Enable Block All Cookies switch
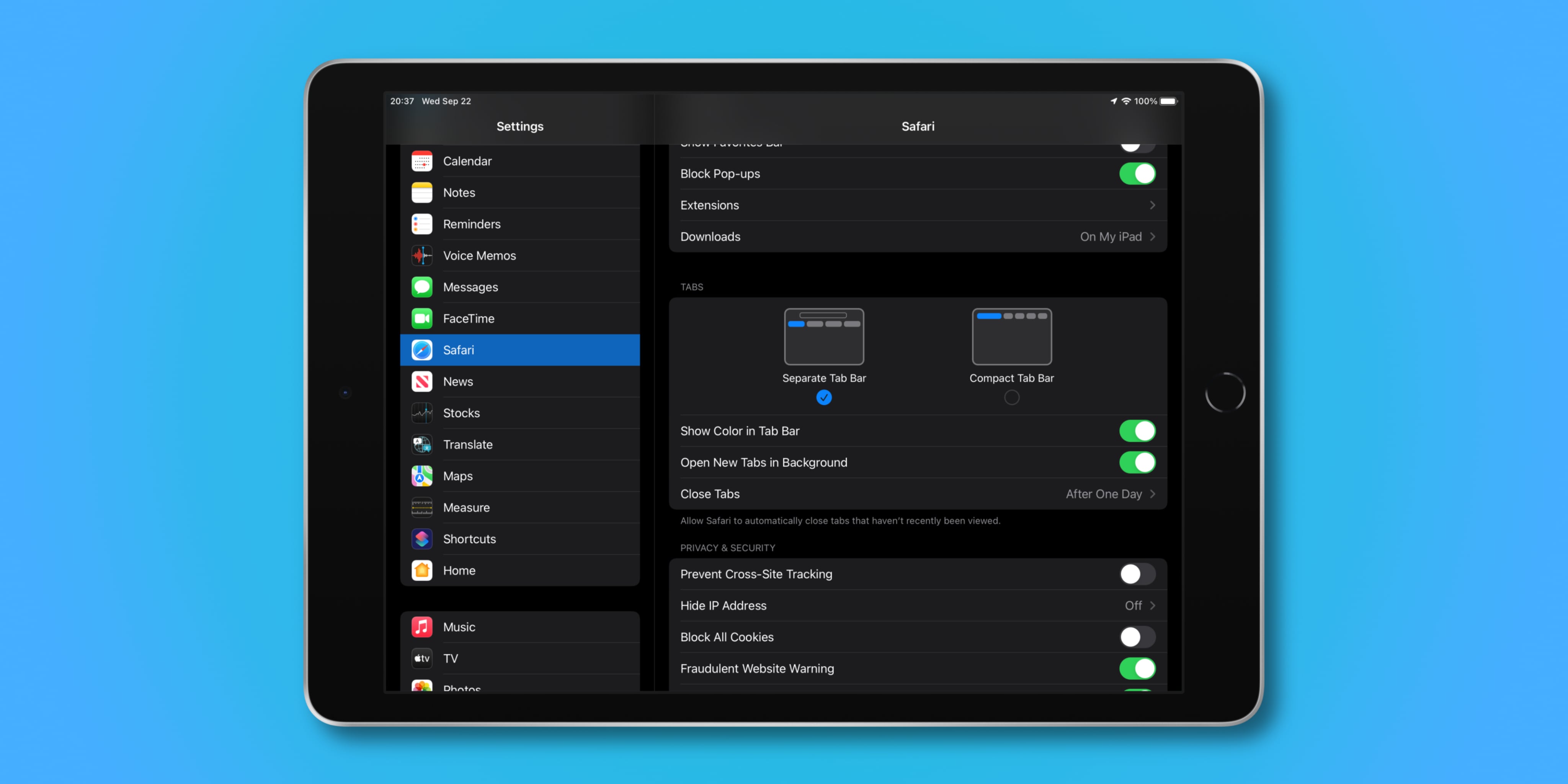This screenshot has height=784, width=1568. [x=1137, y=637]
